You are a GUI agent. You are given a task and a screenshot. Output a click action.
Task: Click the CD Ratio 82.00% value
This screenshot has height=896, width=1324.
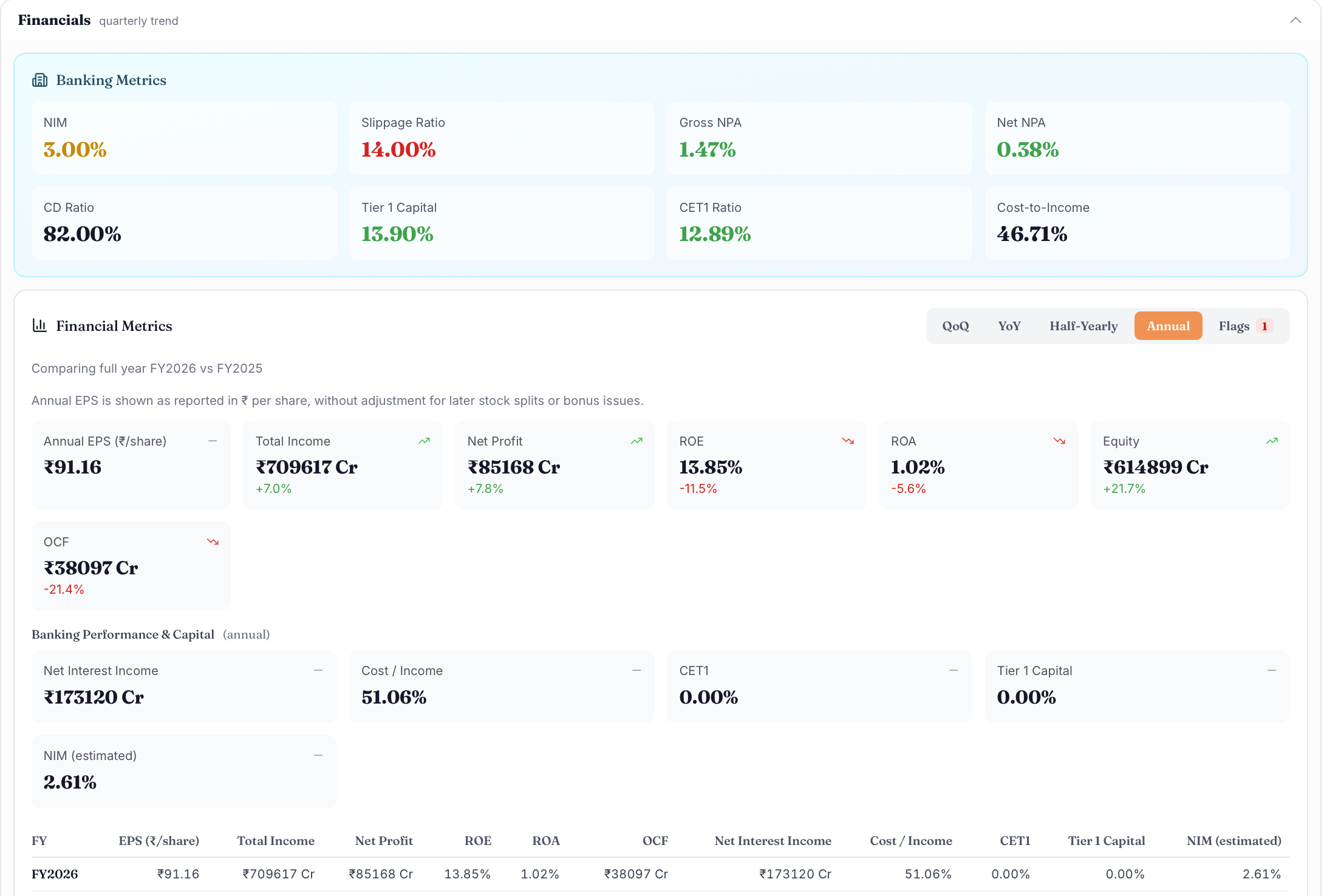pyautogui.click(x=83, y=234)
